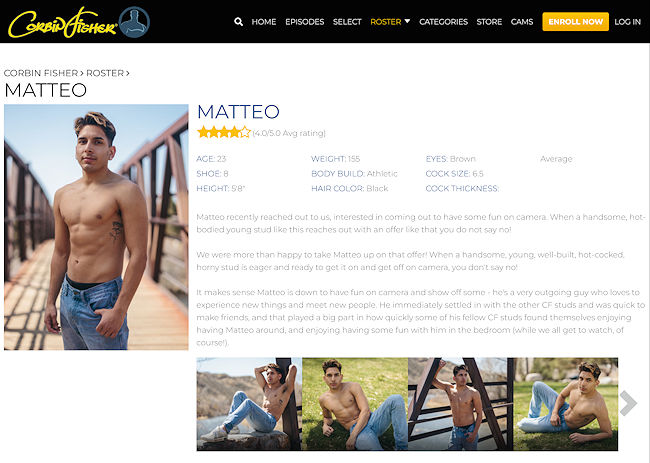This screenshot has height=463, width=650.
Task: Open the last gallery thumbnail on the grass
Action: pos(565,404)
